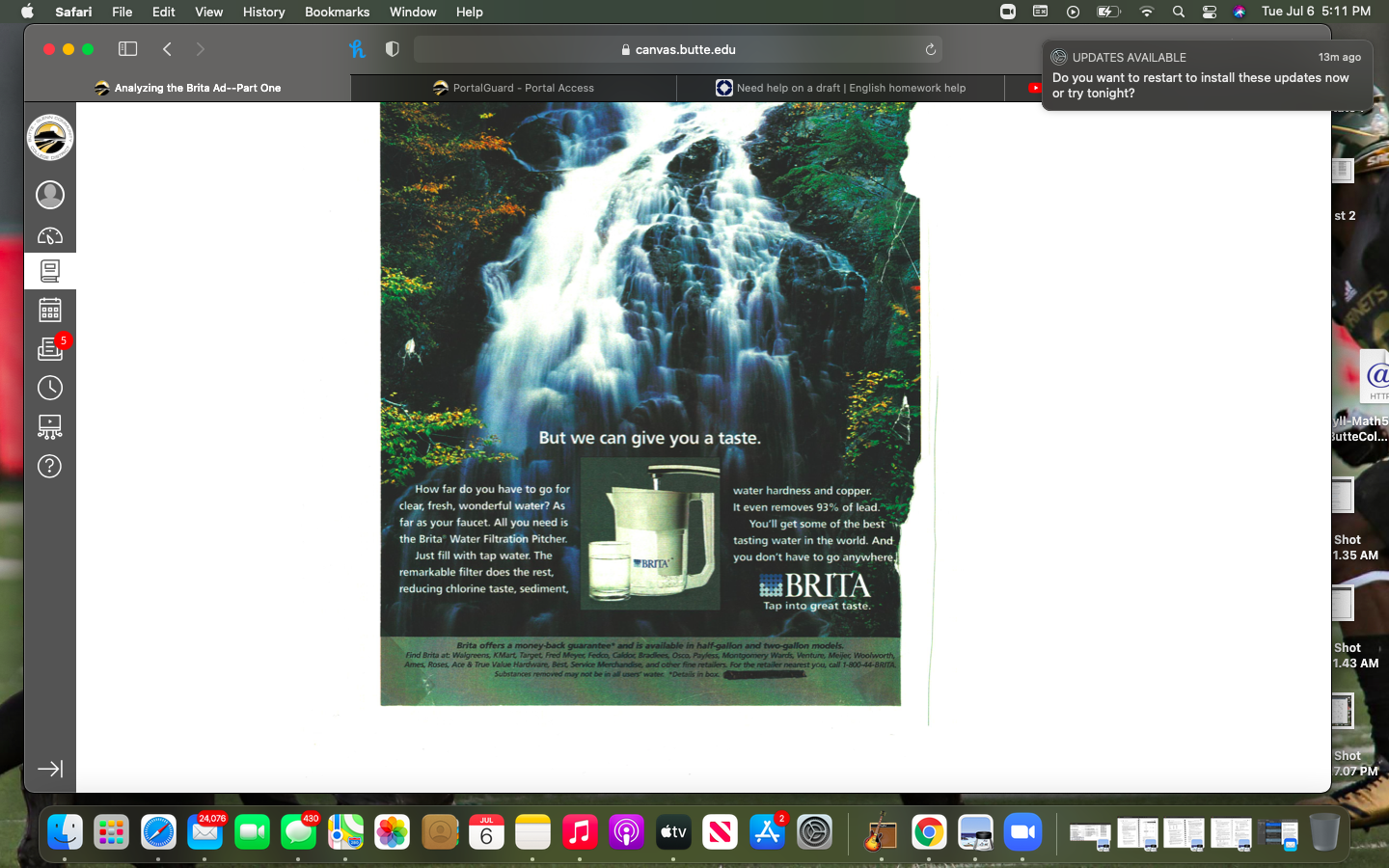Image resolution: width=1389 pixels, height=868 pixels.
Task: Open App Store with 2 updates badge
Action: point(767,831)
